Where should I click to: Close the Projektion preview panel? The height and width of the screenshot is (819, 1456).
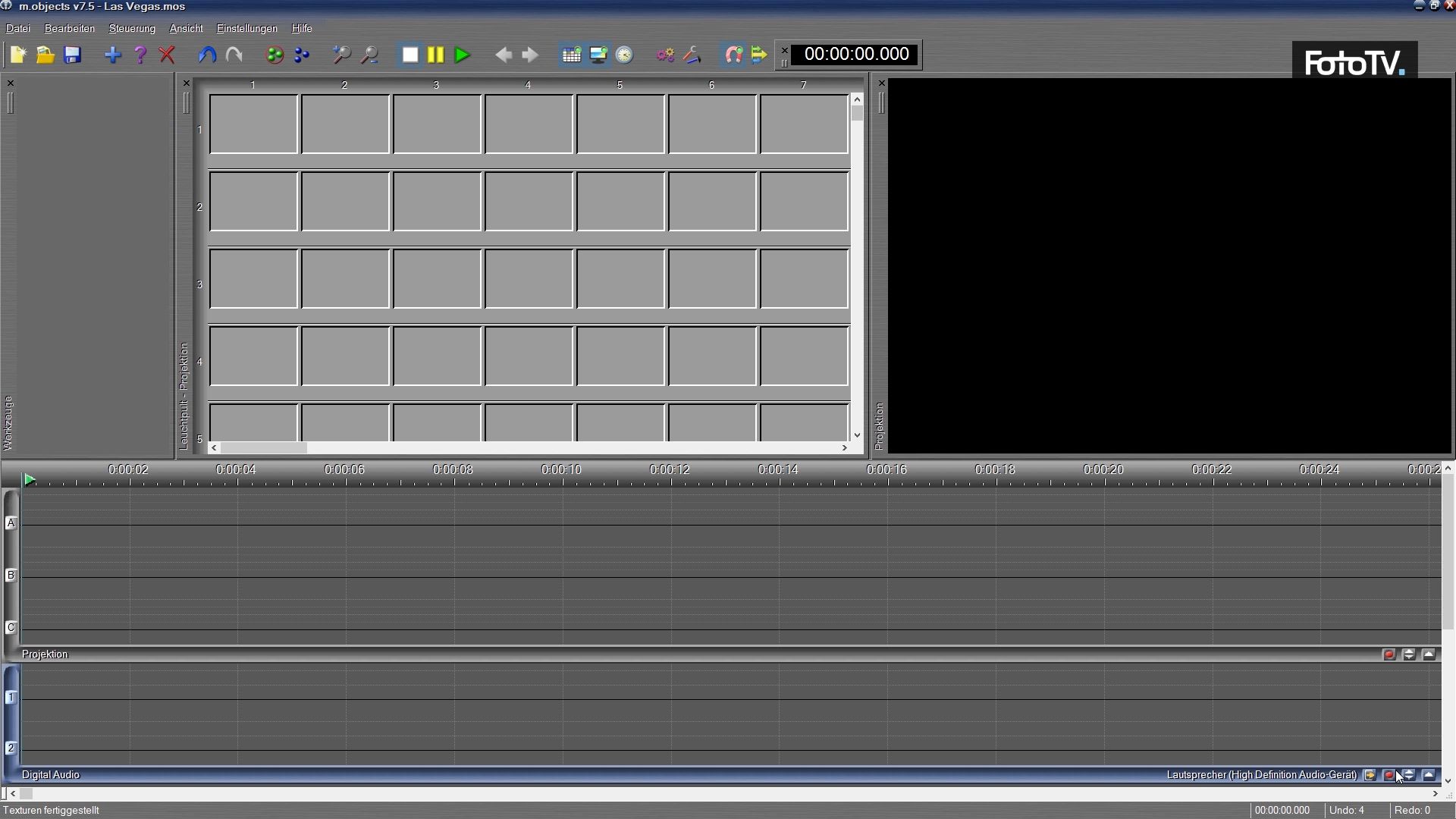[x=881, y=83]
